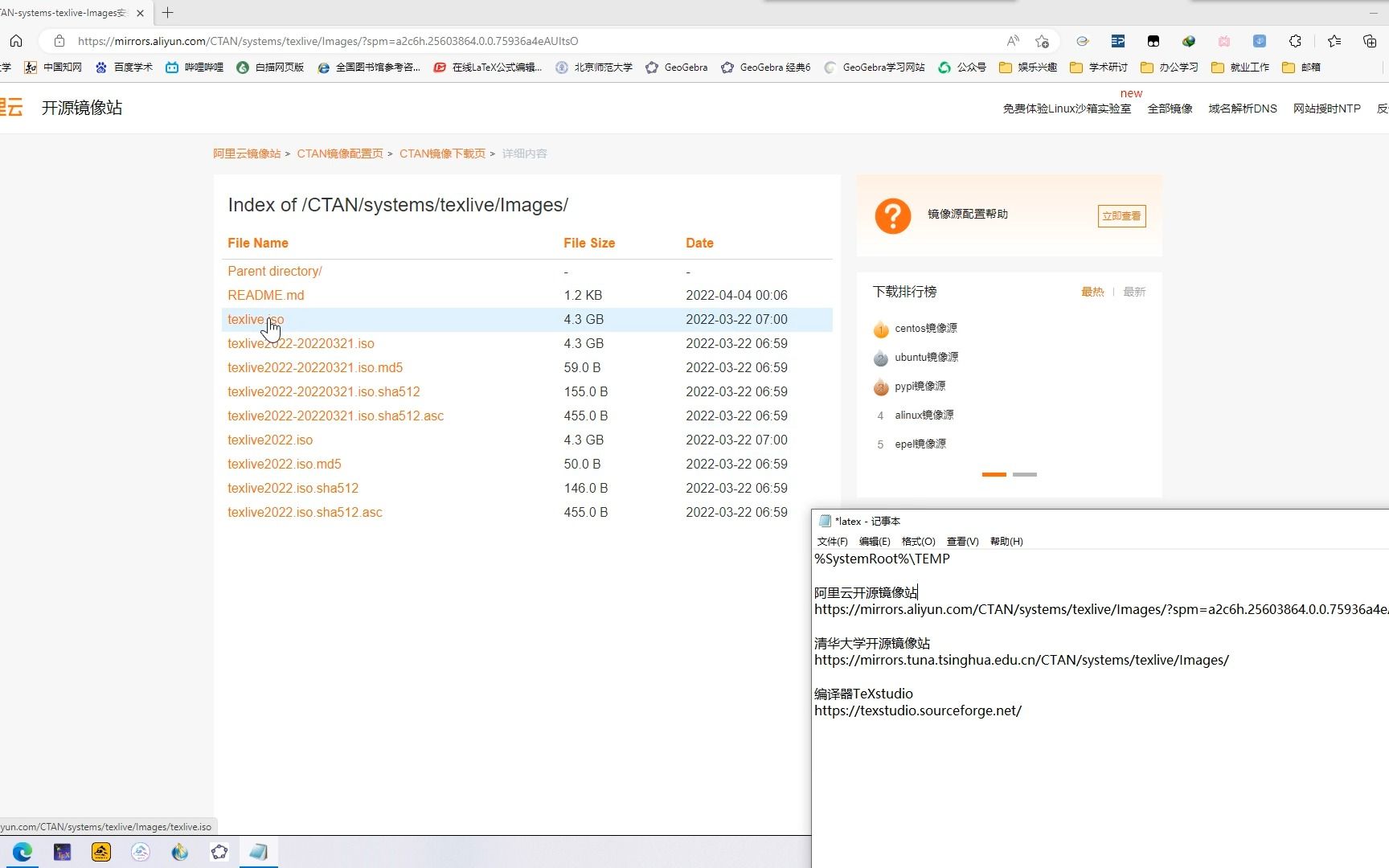Click the Tsinghua mirror URL line in Notepad
The width and height of the screenshot is (1389, 868).
click(1022, 660)
